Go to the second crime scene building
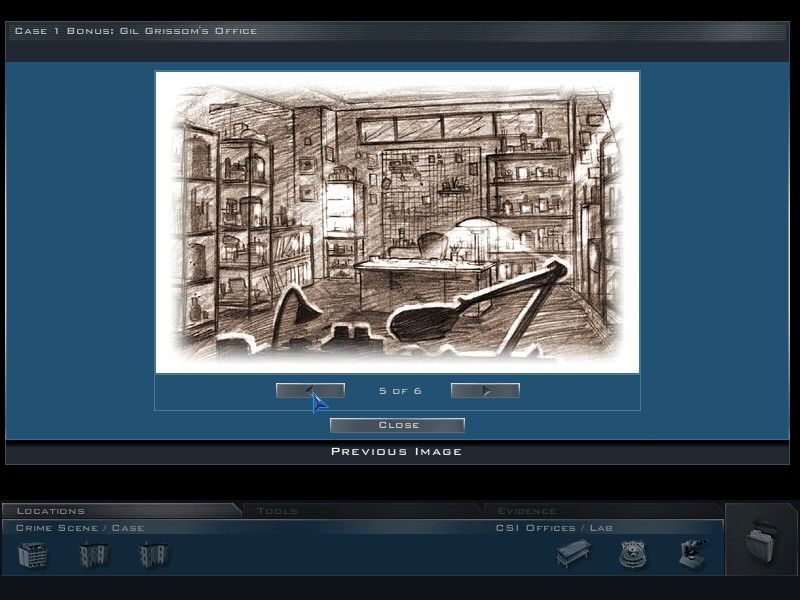Image resolution: width=800 pixels, height=600 pixels. coord(94,554)
